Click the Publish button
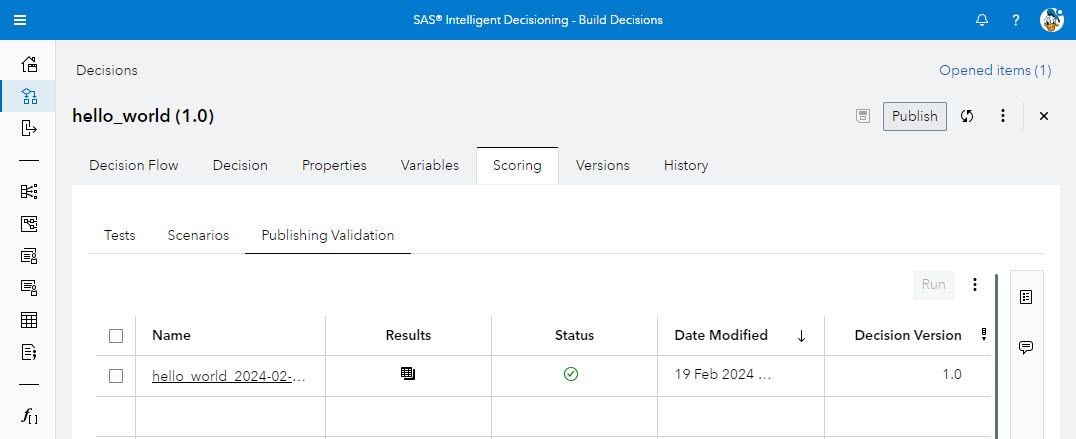Viewport: 1076px width, 439px height. coord(914,116)
